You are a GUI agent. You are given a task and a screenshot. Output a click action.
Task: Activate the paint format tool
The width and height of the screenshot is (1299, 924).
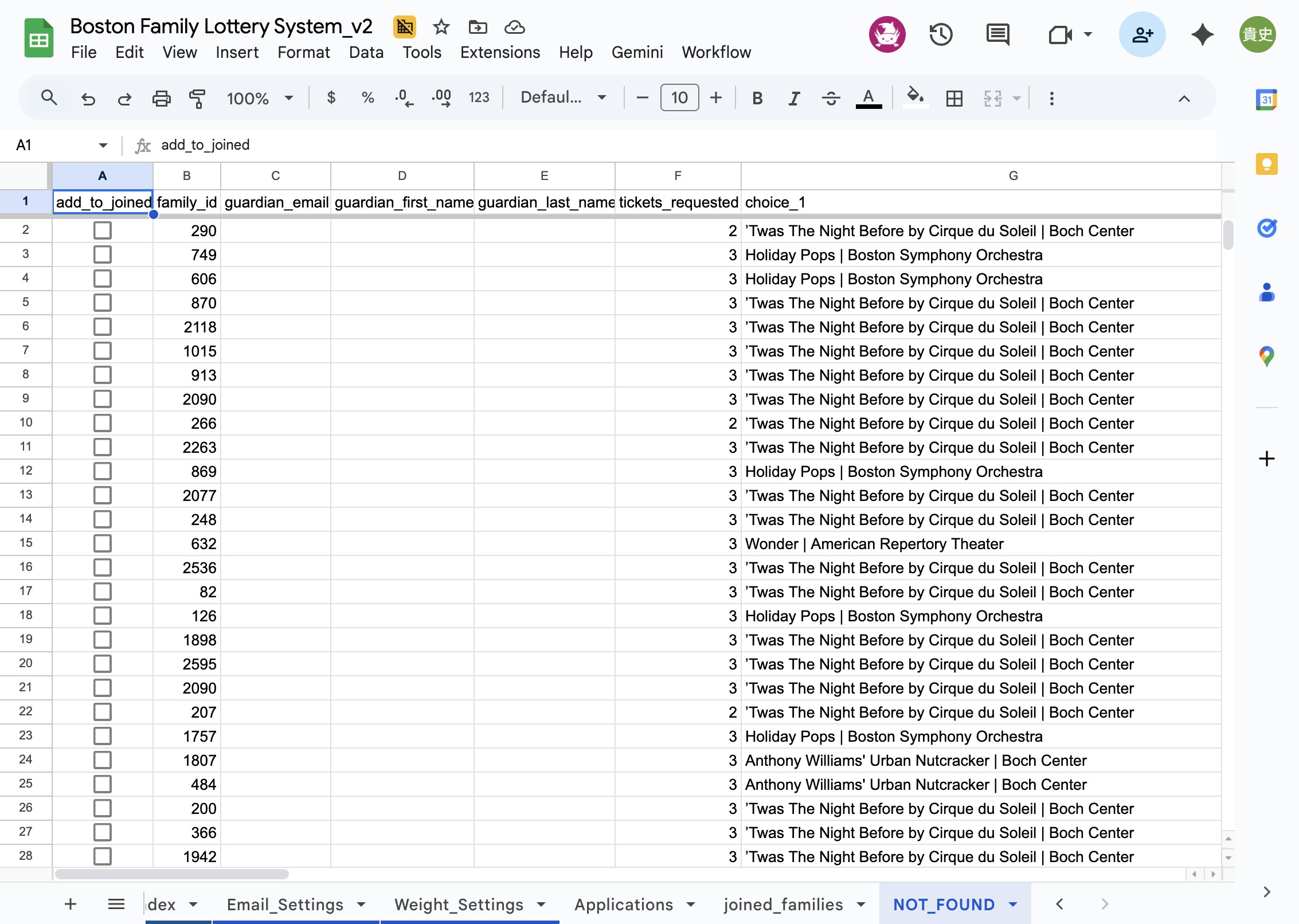click(x=197, y=99)
